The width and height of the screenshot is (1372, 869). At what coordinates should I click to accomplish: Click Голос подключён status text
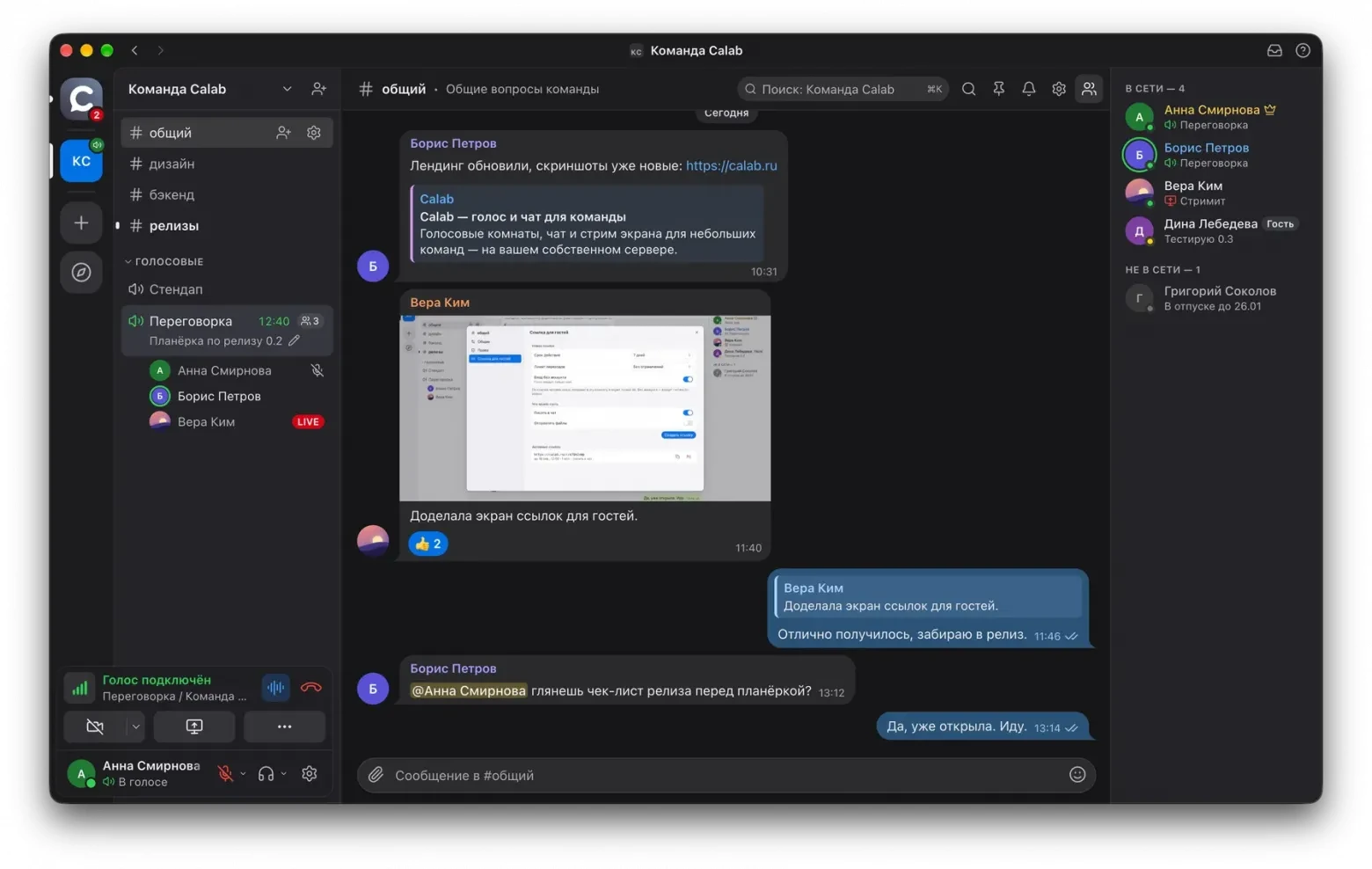(x=157, y=680)
